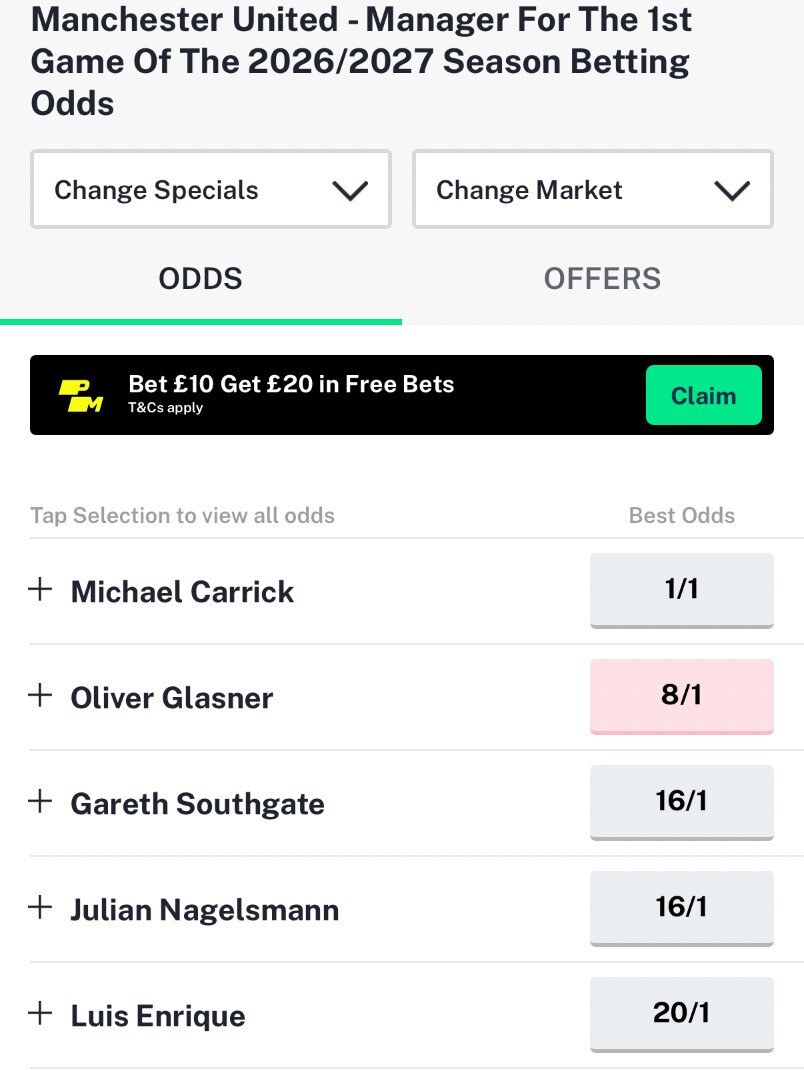
Task: Tap the Julian Nagelsmann selection name
Action: click(204, 910)
